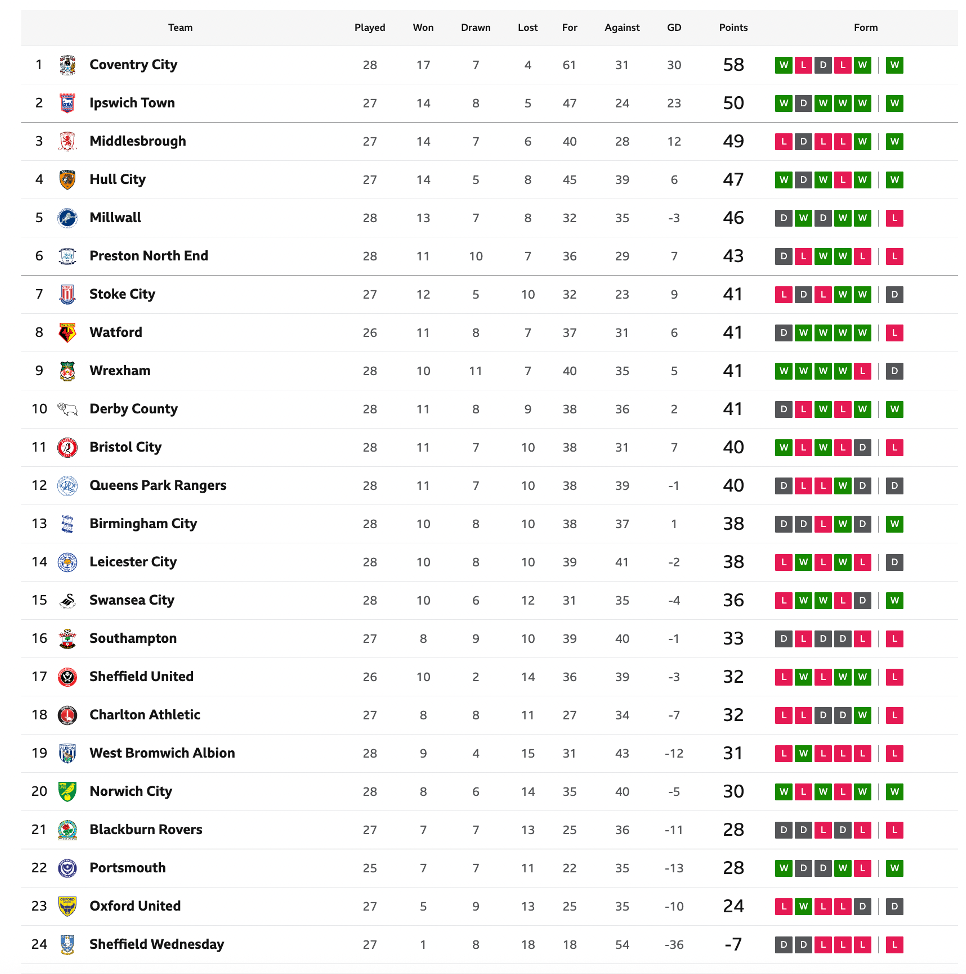Viewport: 966px width, 974px height.
Task: Open the Hull City team page
Action: pos(117,179)
